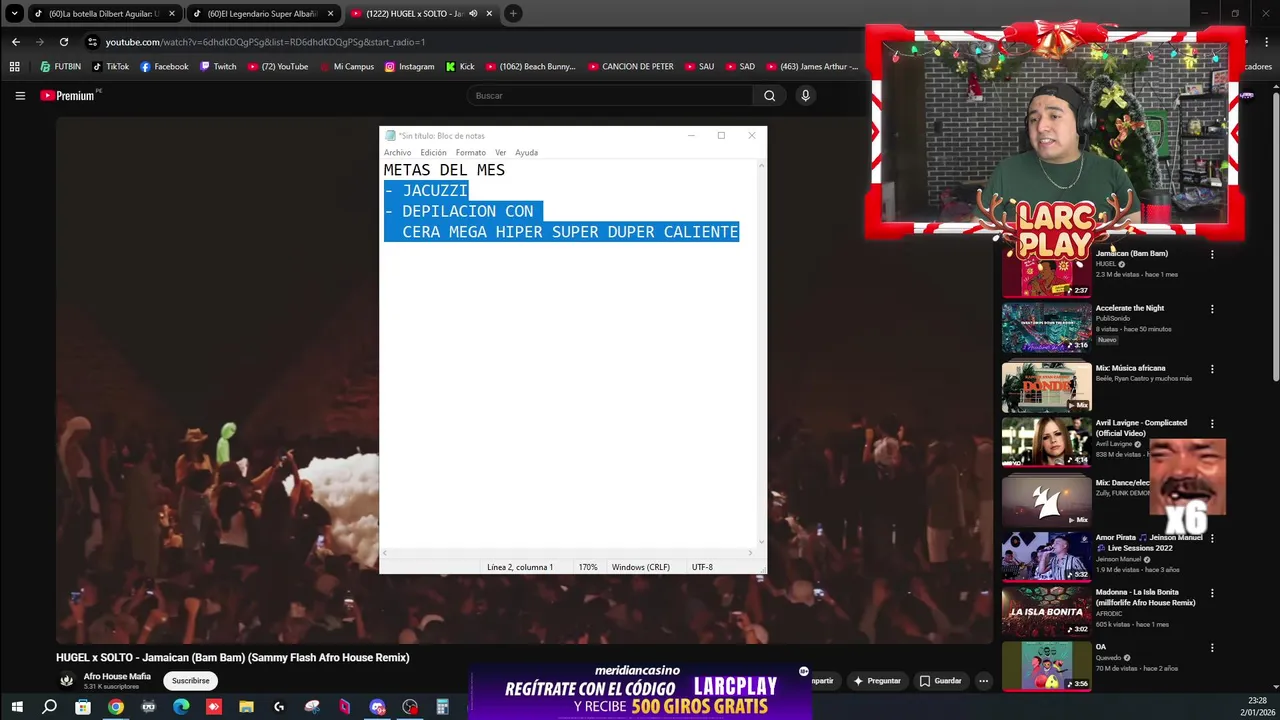Image resolution: width=1280 pixels, height=720 pixels.
Task: Click the 170% zoom status in Notepad
Action: [588, 567]
